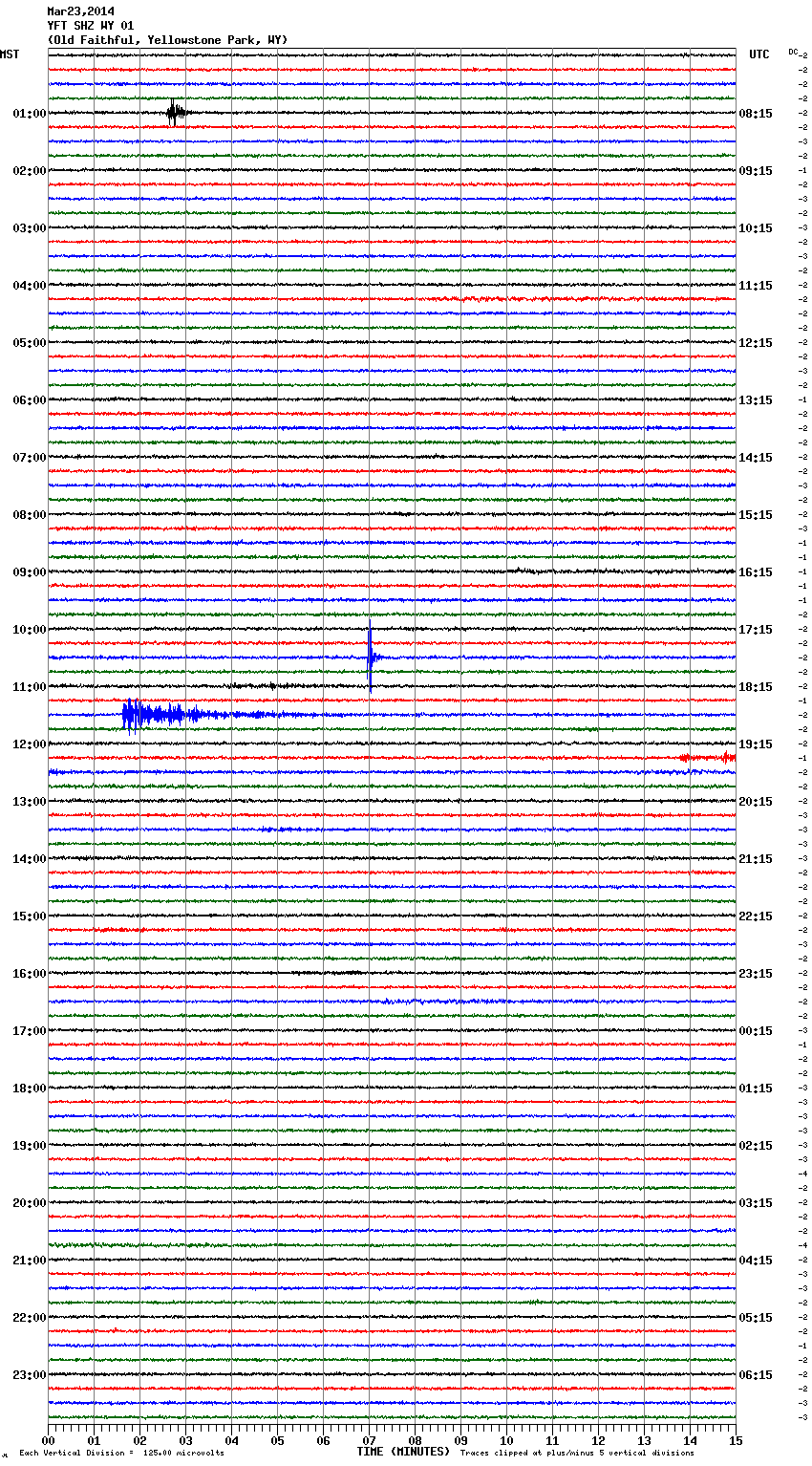Click the "02:15" UTC time label
Viewport: 812px width, 1466px height.
(756, 1146)
